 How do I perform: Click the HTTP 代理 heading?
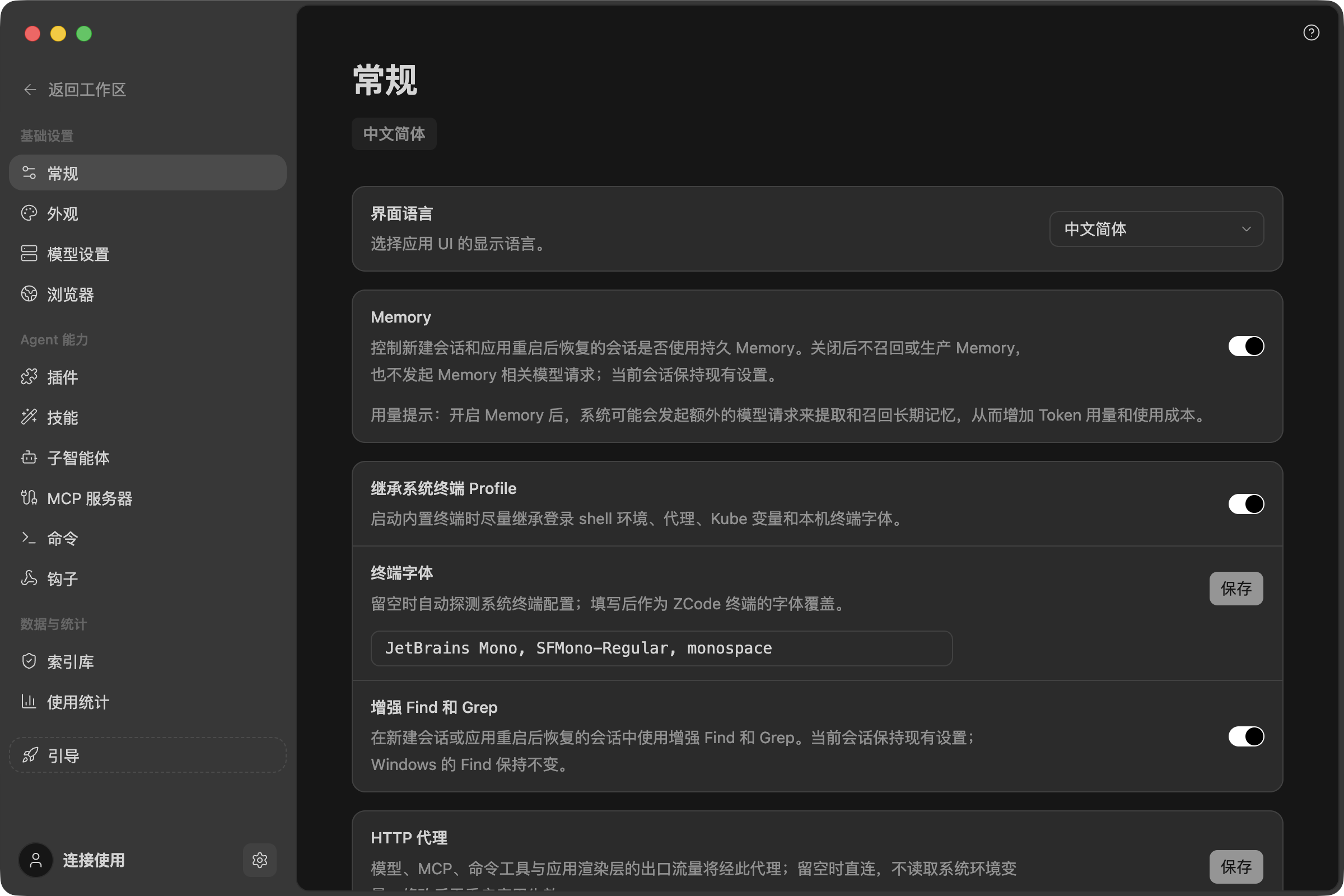409,838
